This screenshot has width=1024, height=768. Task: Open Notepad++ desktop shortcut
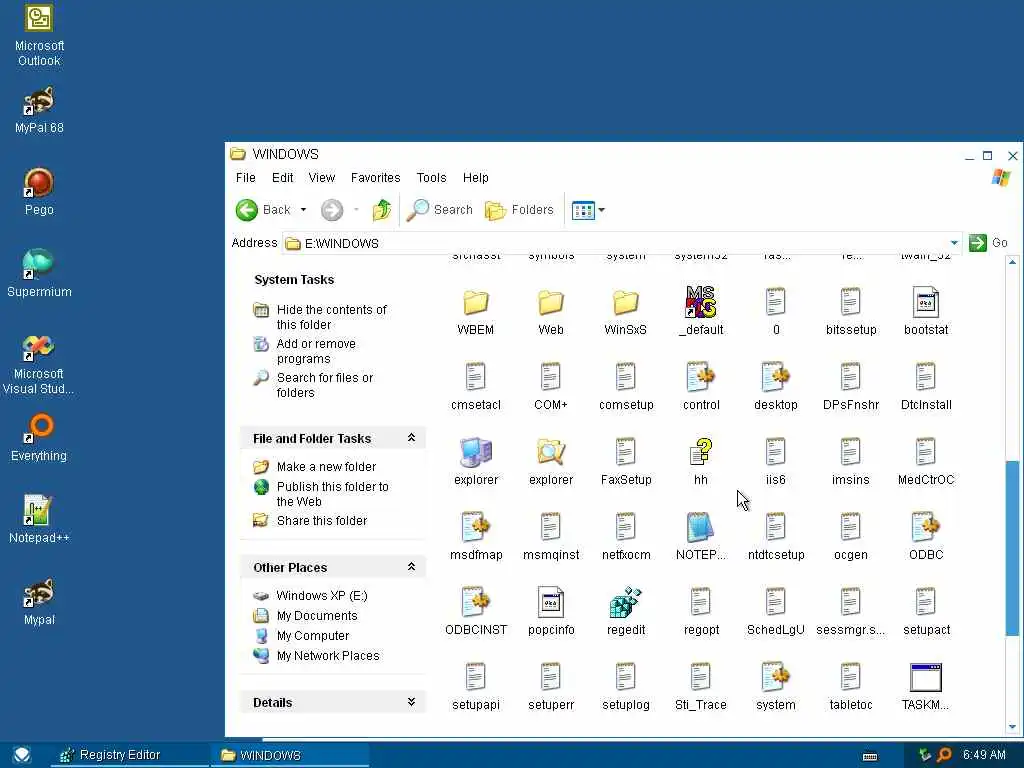(x=39, y=519)
